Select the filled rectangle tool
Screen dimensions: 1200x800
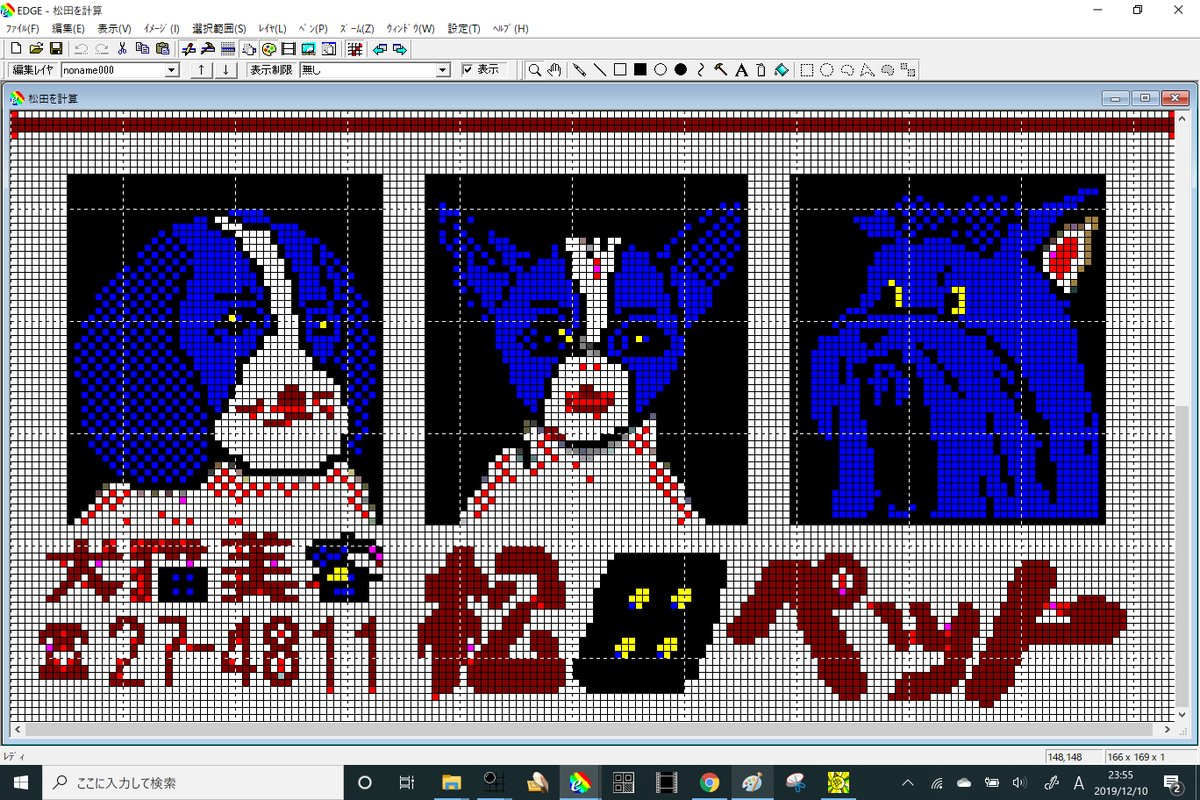pyautogui.click(x=640, y=70)
